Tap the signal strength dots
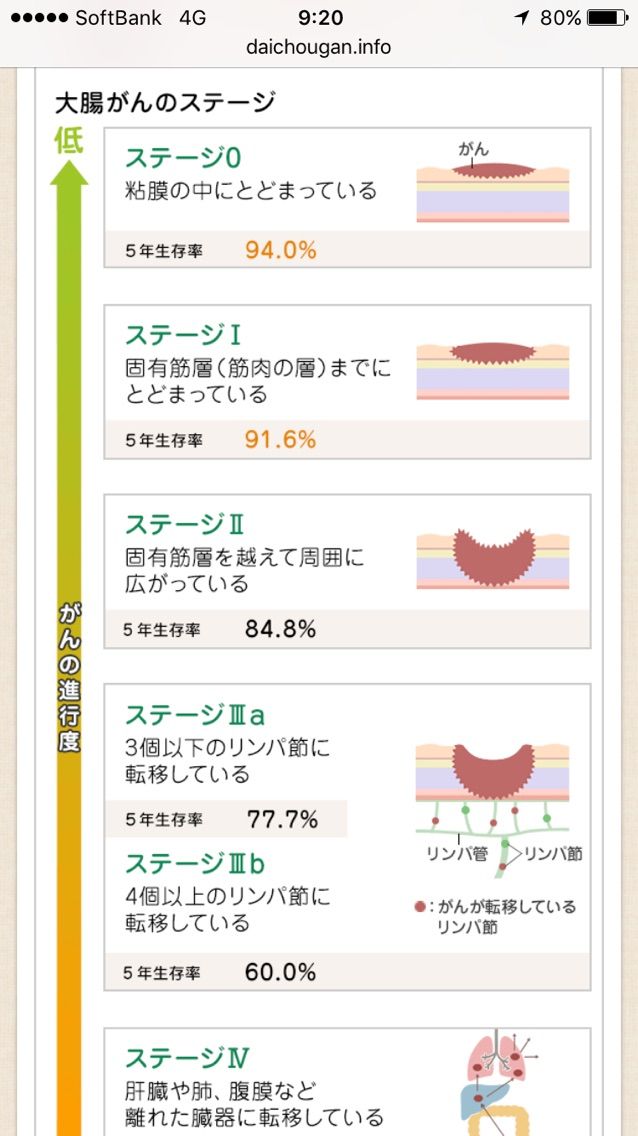The image size is (638, 1136). pos(40,18)
